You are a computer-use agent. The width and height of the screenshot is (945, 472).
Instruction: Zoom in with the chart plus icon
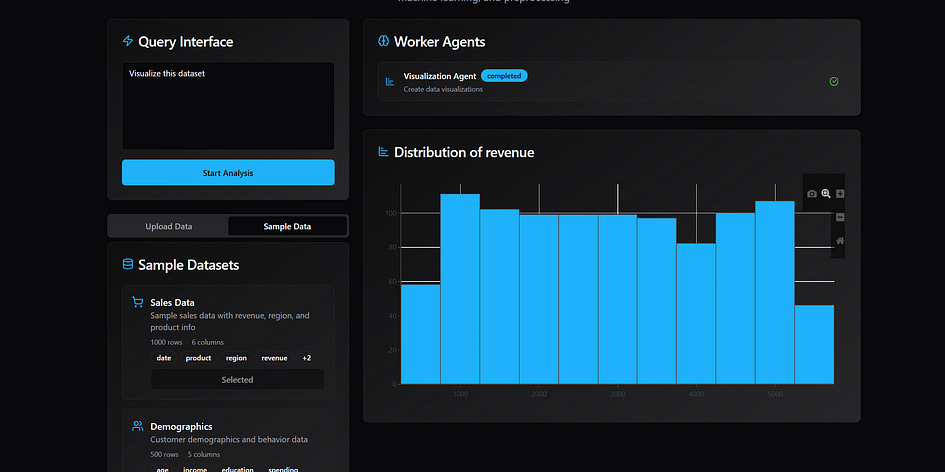840,194
